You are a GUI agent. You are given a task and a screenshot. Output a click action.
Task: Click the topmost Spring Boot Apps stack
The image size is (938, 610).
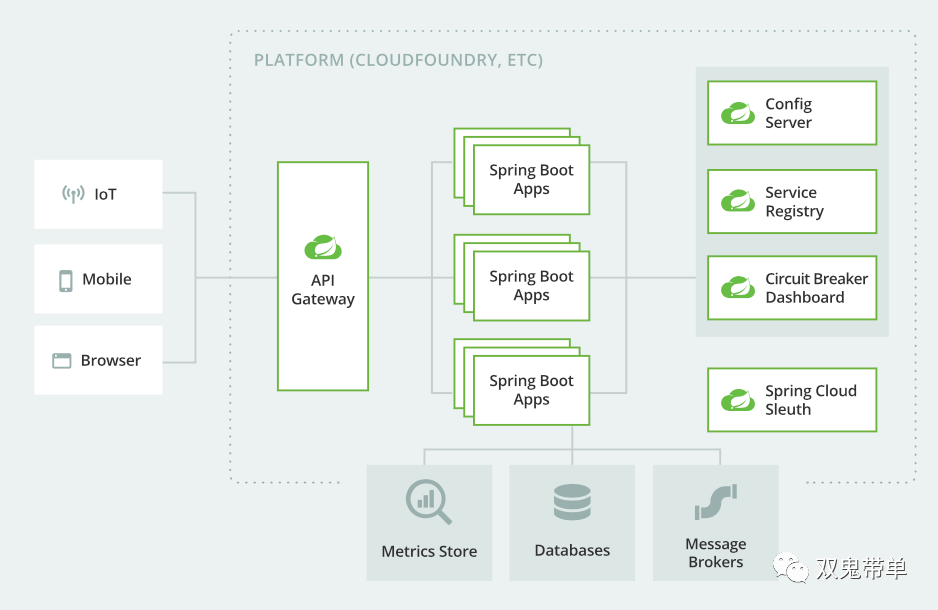(531, 181)
